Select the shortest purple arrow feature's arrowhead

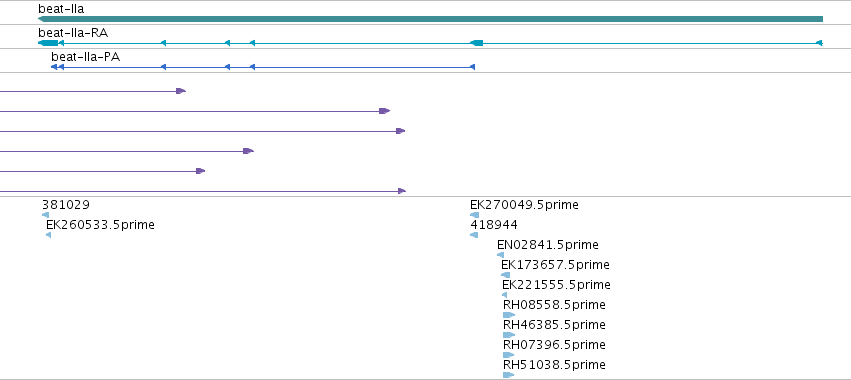181,91
